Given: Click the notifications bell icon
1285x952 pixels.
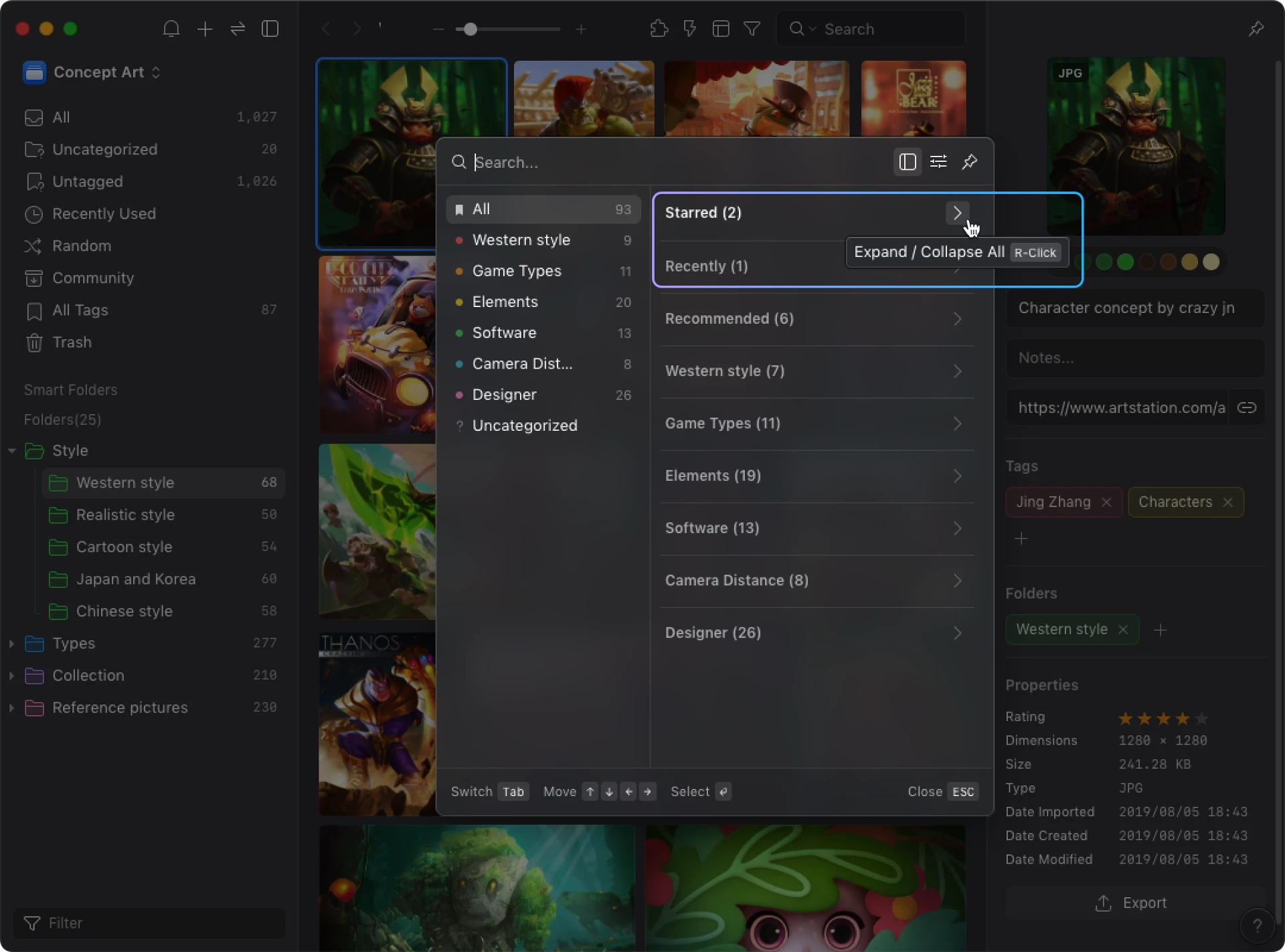Looking at the screenshot, I should (x=171, y=29).
